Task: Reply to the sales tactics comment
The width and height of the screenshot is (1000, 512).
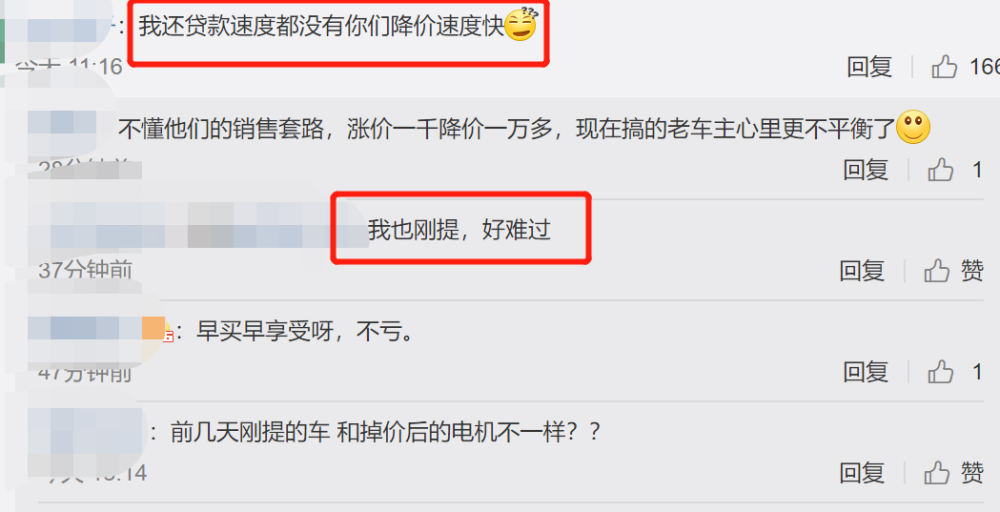Action: (865, 169)
